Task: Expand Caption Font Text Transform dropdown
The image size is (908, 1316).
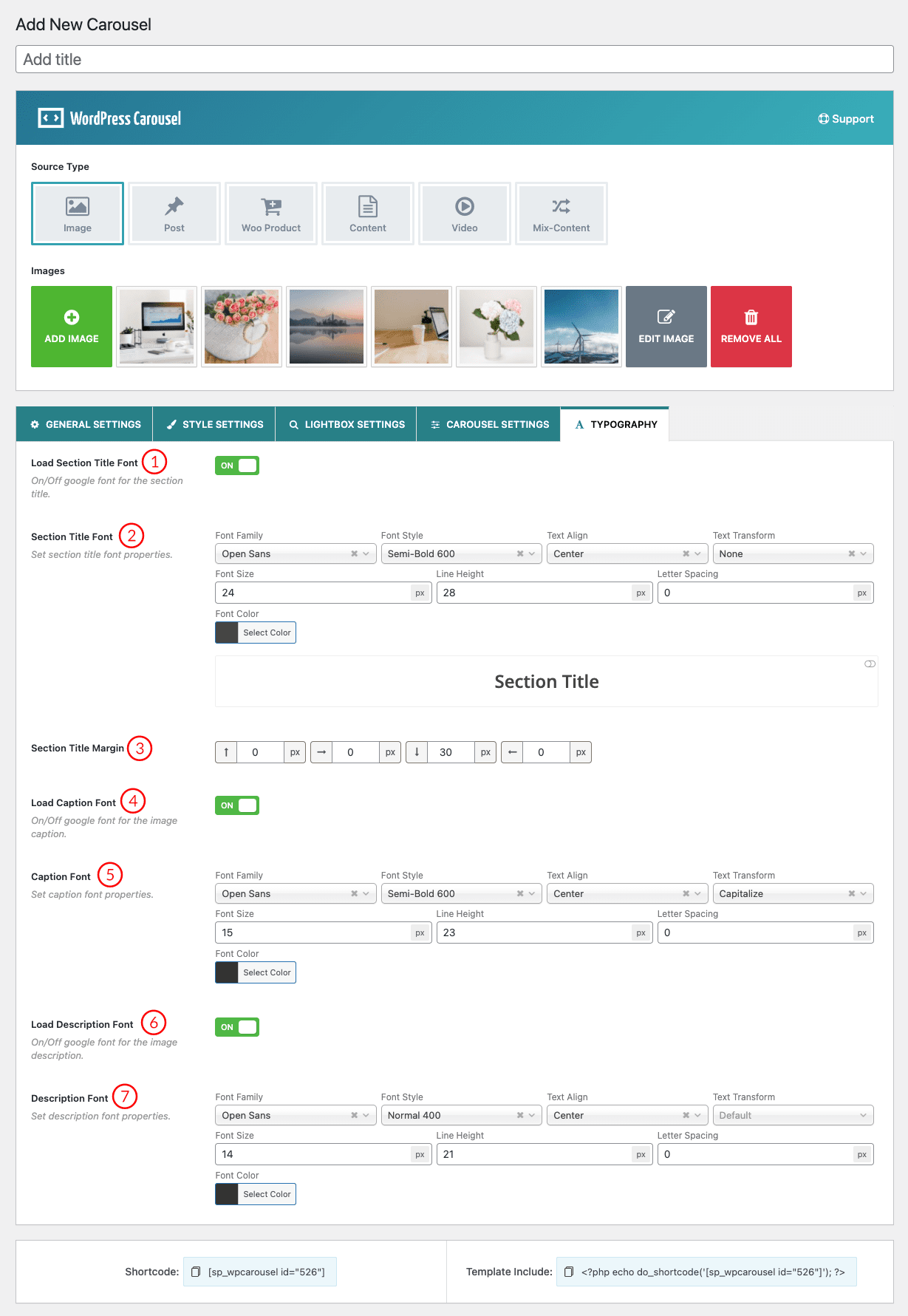Action: [x=793, y=893]
